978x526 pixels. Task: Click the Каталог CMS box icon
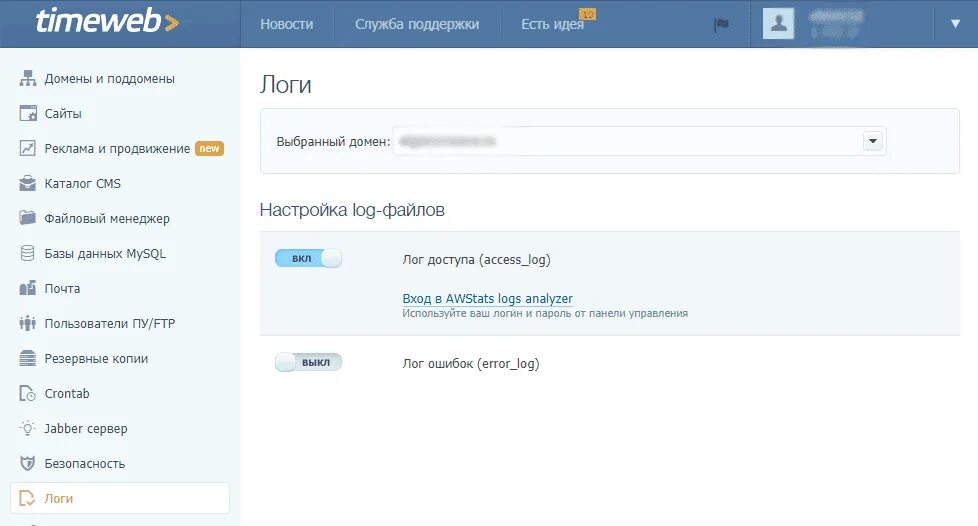[27, 183]
